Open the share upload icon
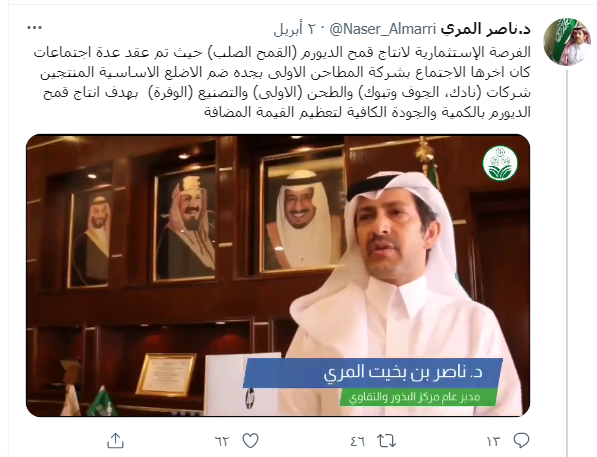597x457 pixels. [x=115, y=441]
